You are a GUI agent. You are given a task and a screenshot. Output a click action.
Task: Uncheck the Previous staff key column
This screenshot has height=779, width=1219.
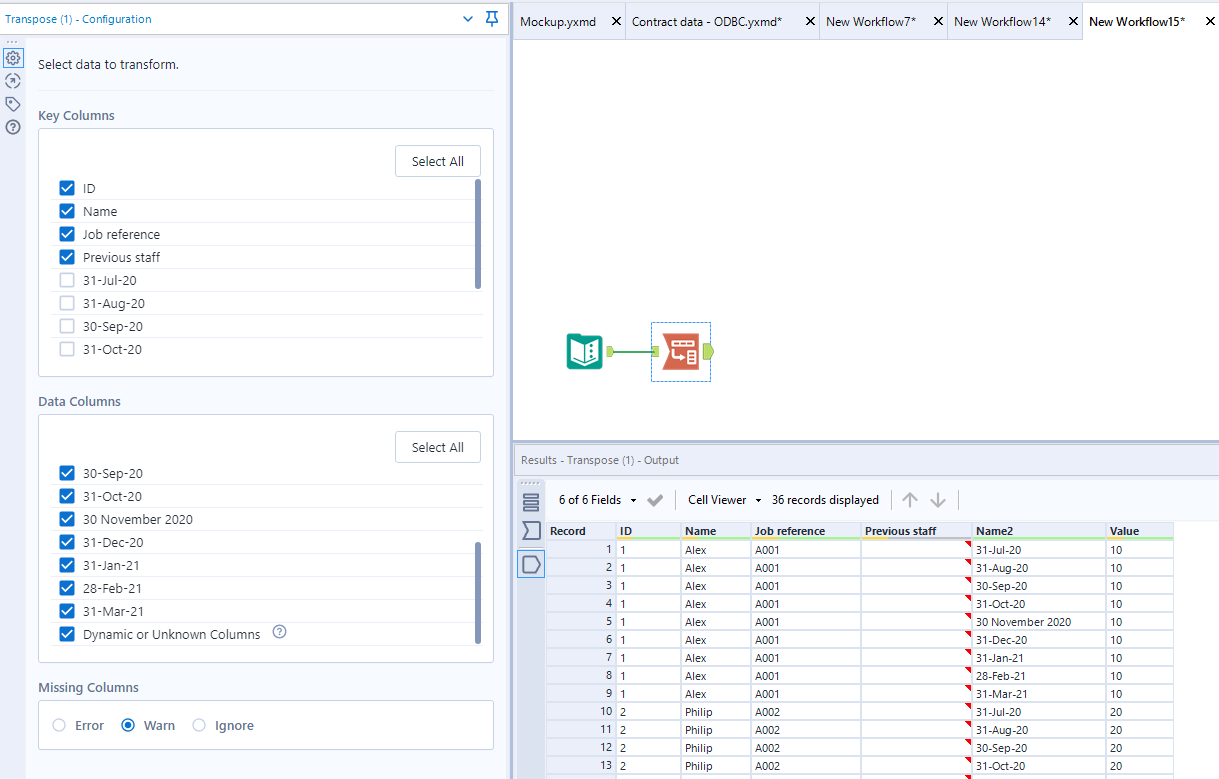click(66, 257)
